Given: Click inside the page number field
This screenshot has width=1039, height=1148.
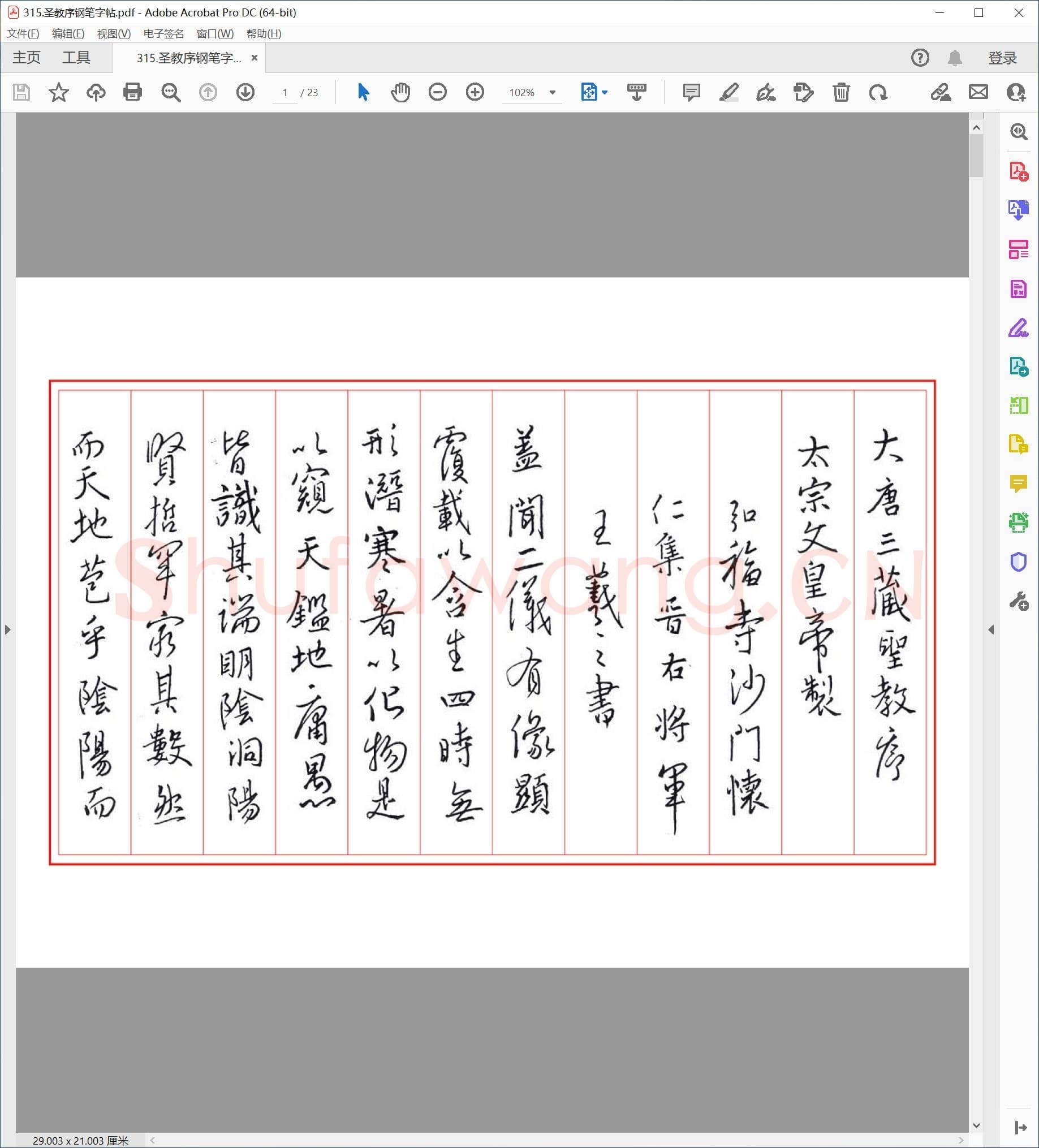Looking at the screenshot, I should [286, 93].
